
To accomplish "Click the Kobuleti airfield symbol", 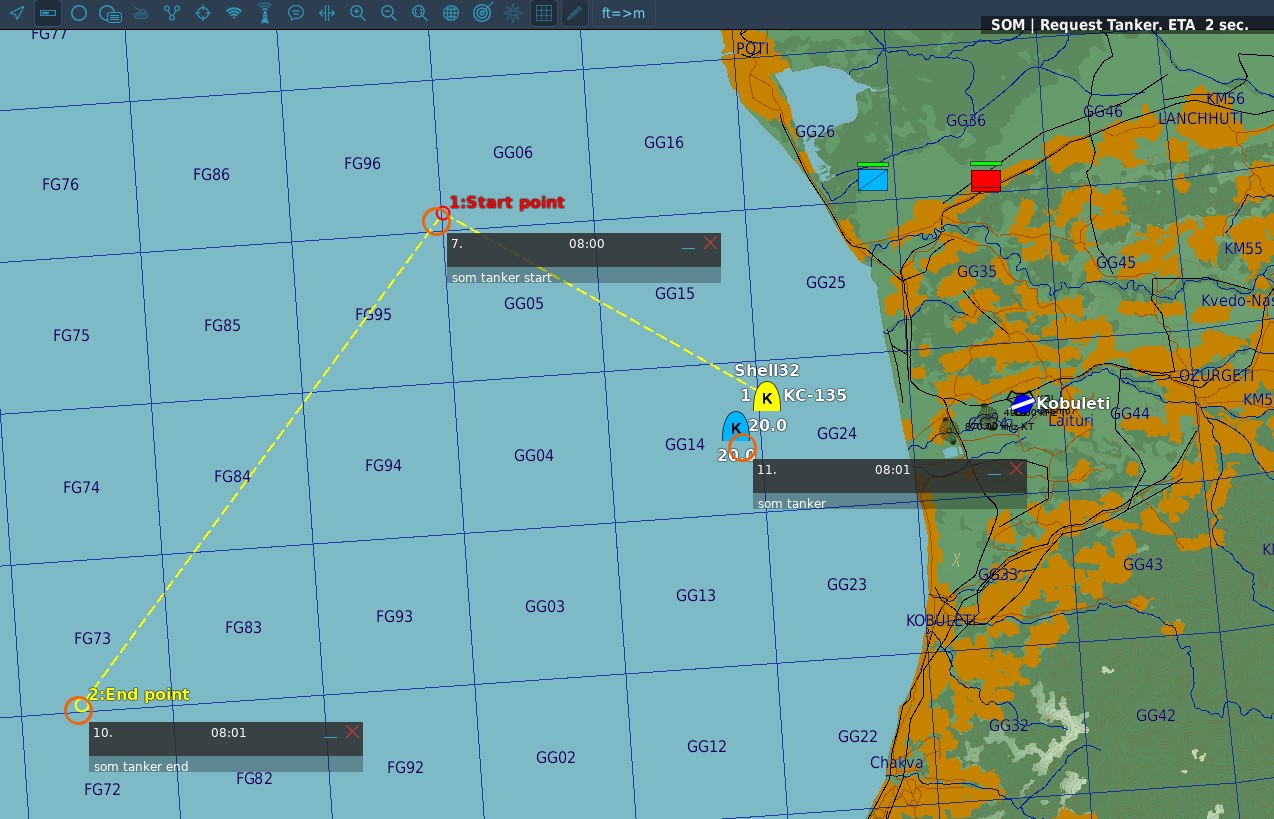I will point(1022,402).
